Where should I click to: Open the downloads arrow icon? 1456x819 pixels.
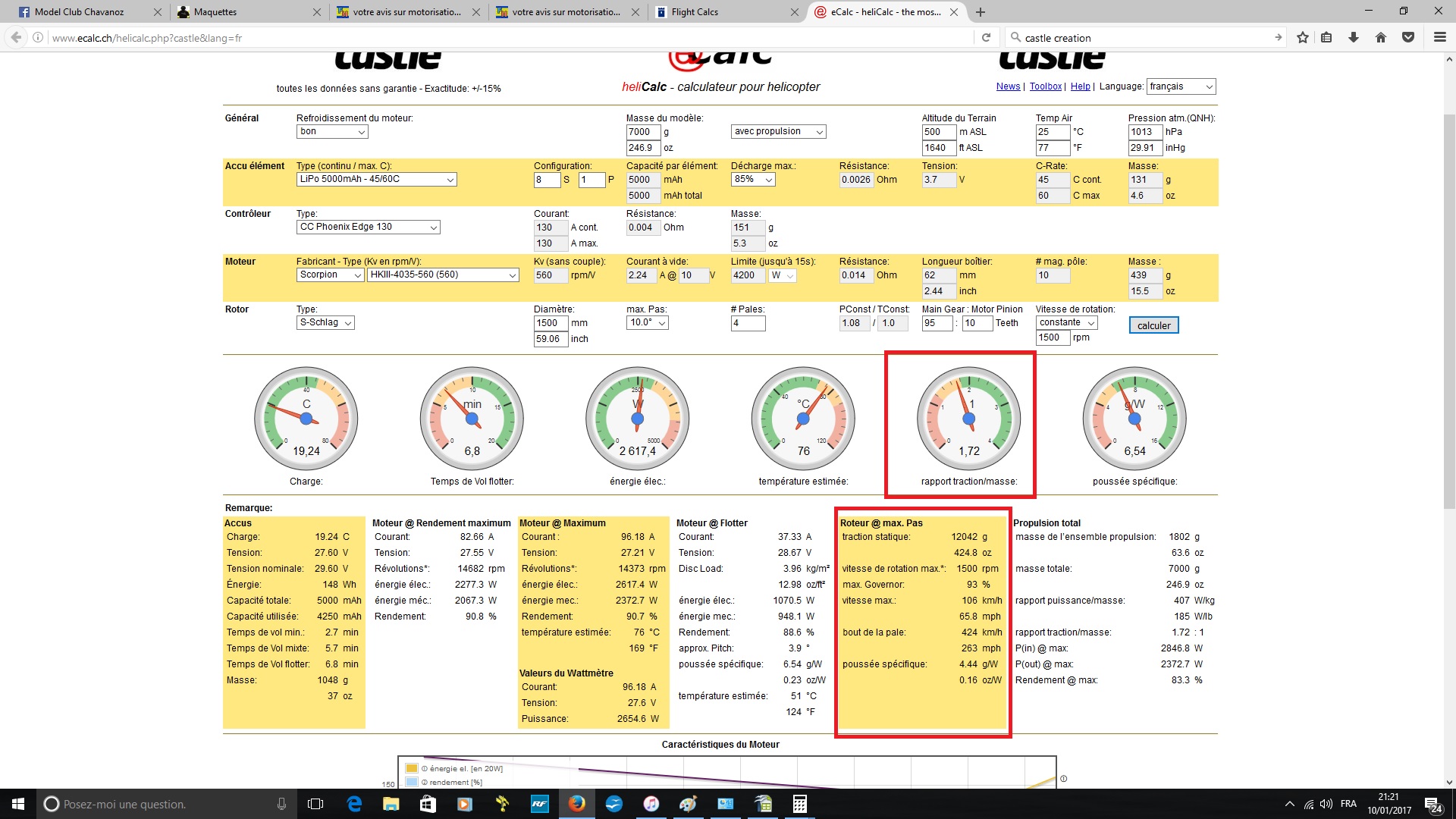point(1354,37)
